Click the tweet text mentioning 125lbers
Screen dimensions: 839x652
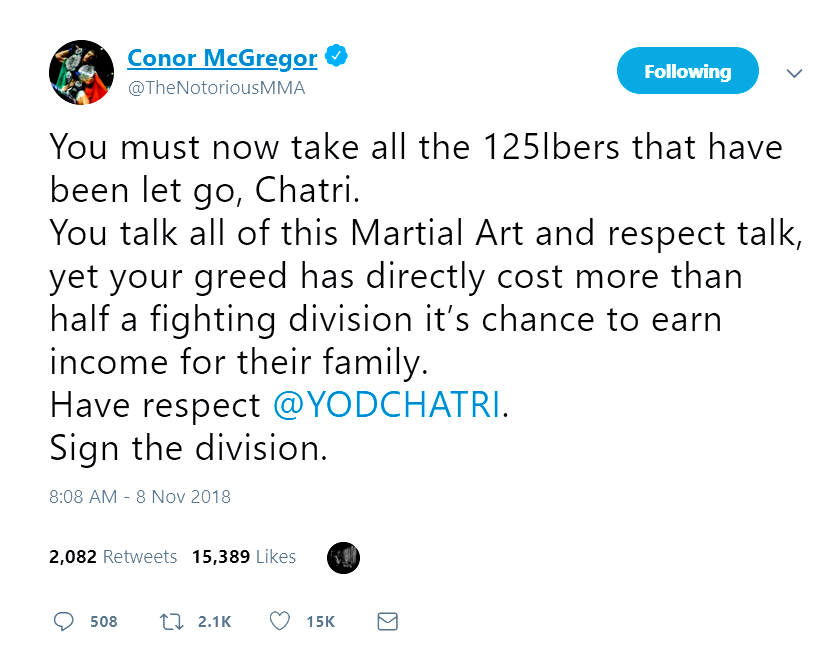(x=416, y=148)
